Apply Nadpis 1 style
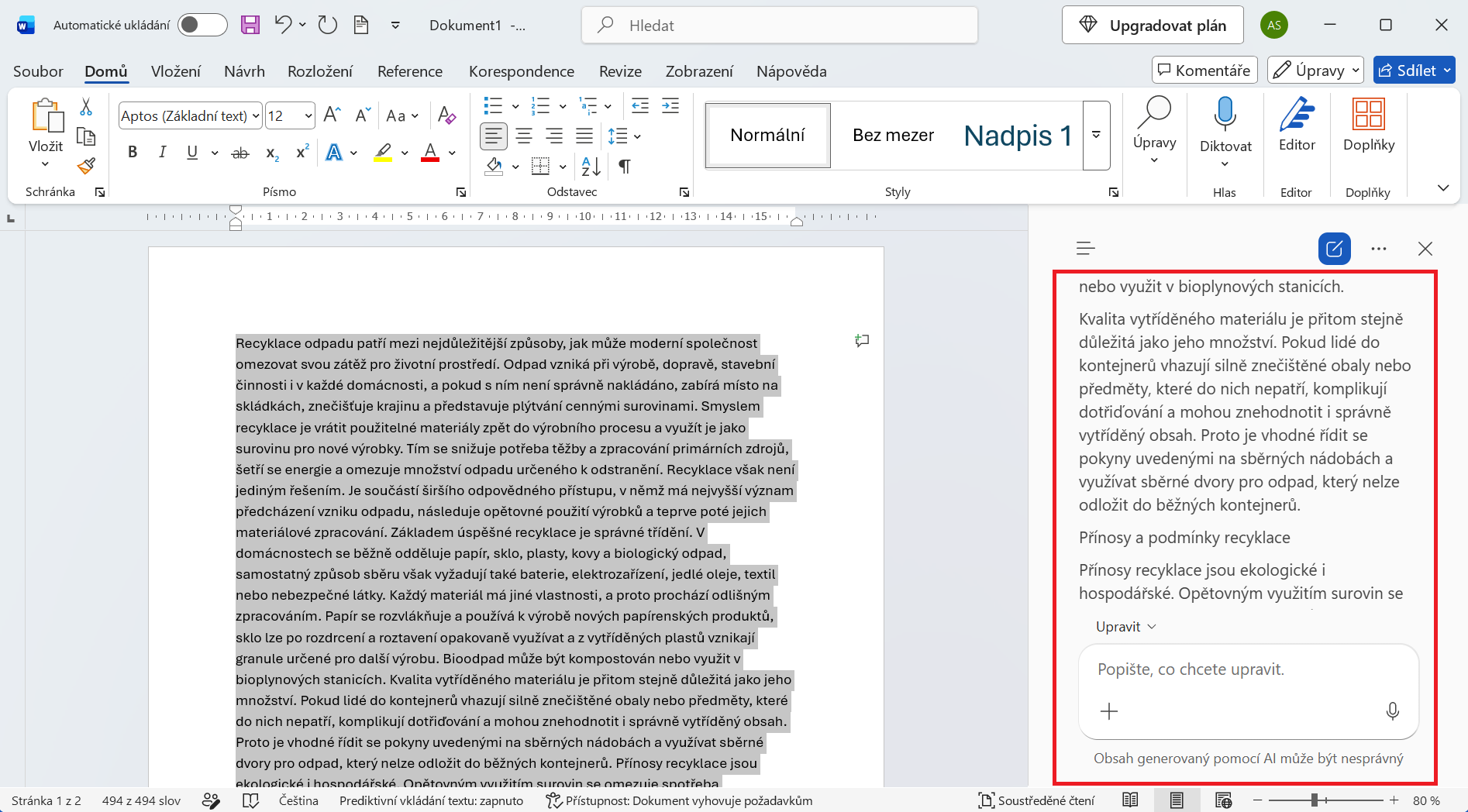This screenshot has height=812, width=1468. (x=1018, y=136)
